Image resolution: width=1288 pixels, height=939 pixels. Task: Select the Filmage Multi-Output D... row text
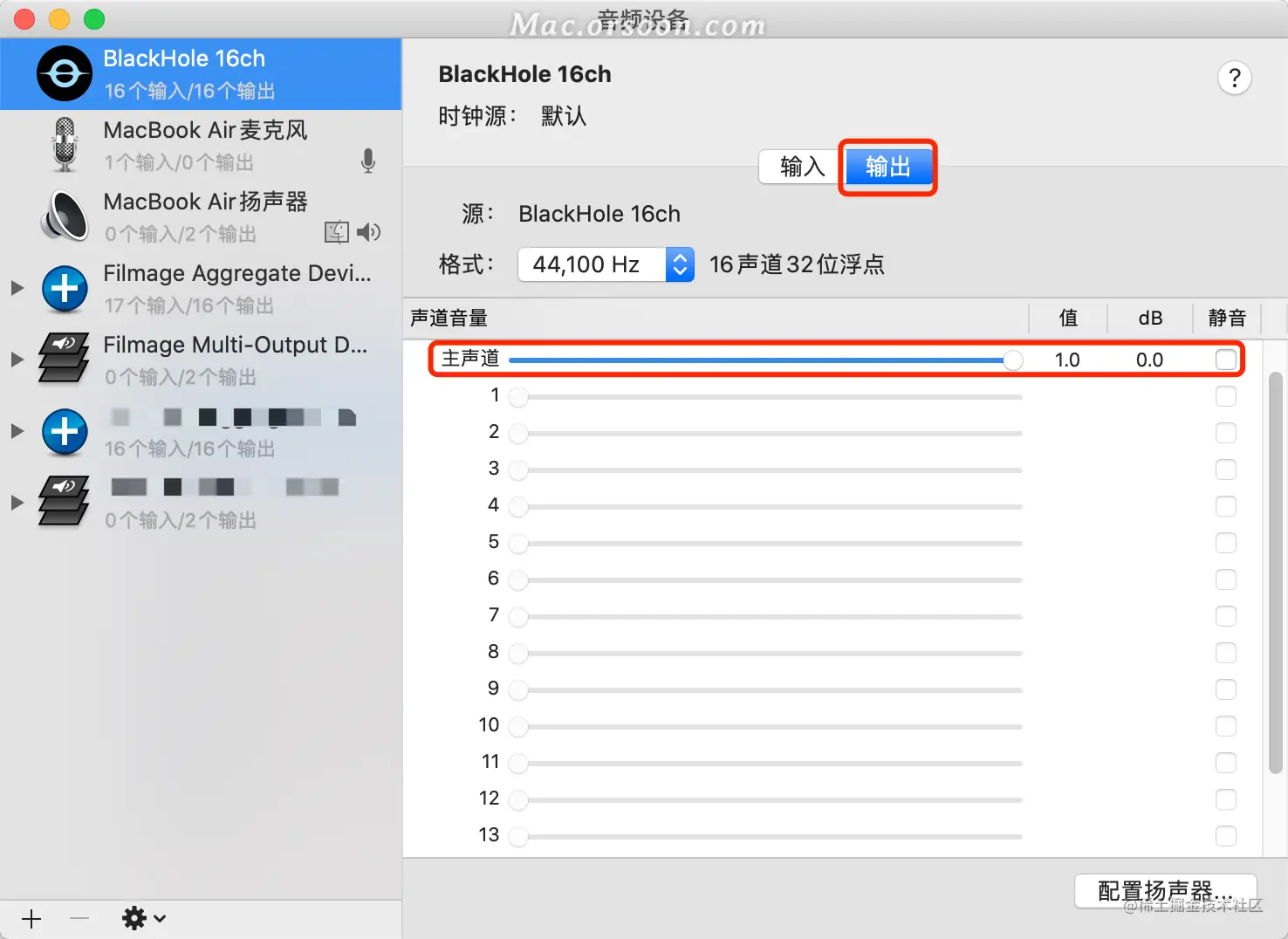coord(236,345)
